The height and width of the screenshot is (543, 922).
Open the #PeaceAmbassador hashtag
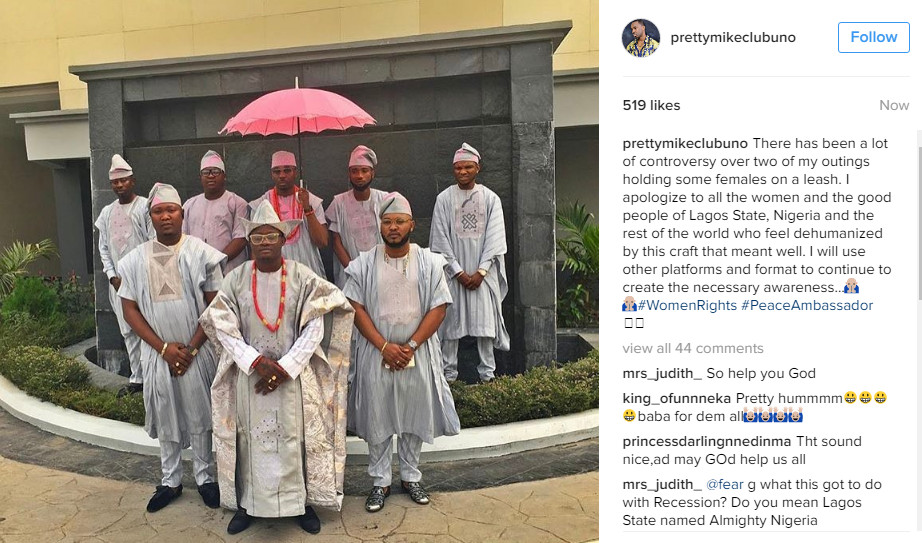pyautogui.click(x=807, y=305)
